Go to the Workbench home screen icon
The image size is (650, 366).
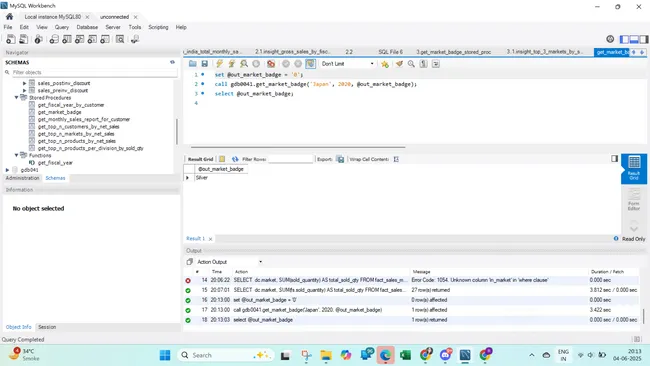pyautogui.click(x=10, y=17)
